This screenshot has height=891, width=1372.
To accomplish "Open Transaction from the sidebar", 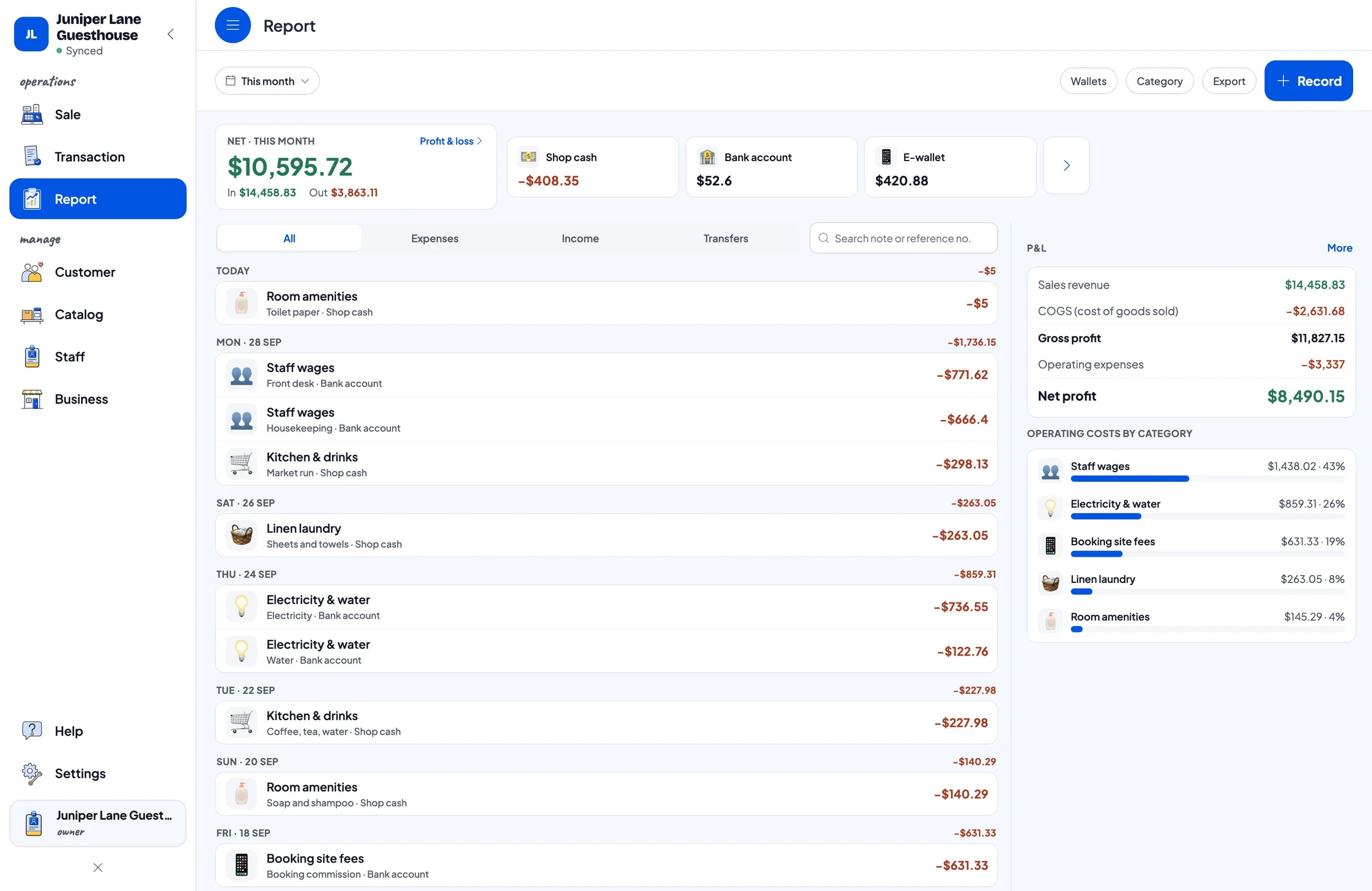I will (x=97, y=157).
